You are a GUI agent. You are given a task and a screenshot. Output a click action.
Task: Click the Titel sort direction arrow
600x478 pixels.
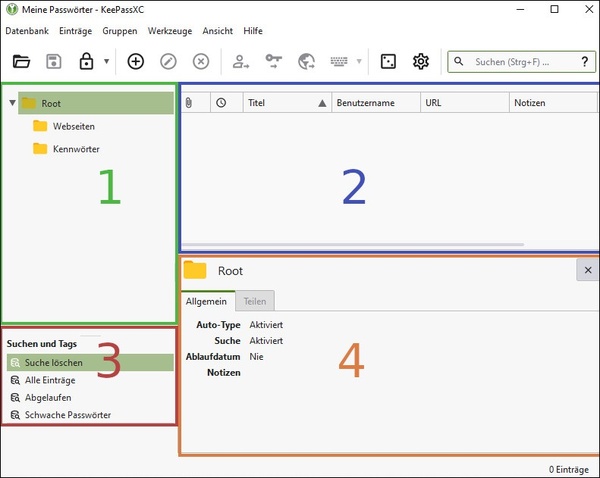coord(322,103)
